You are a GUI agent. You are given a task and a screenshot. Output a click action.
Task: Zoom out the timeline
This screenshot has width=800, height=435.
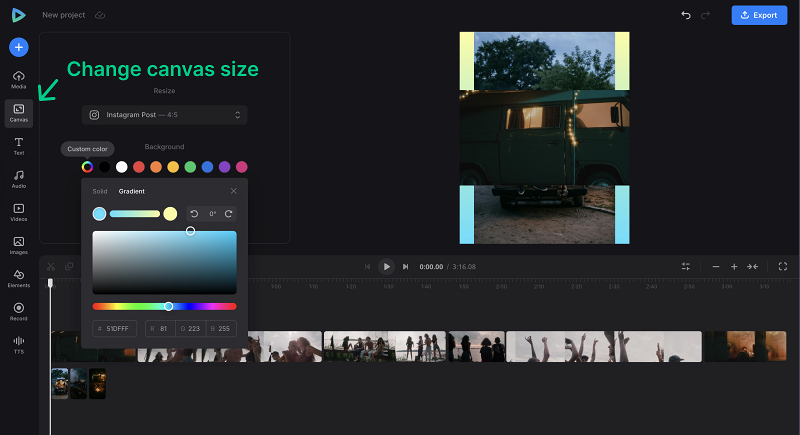(716, 267)
